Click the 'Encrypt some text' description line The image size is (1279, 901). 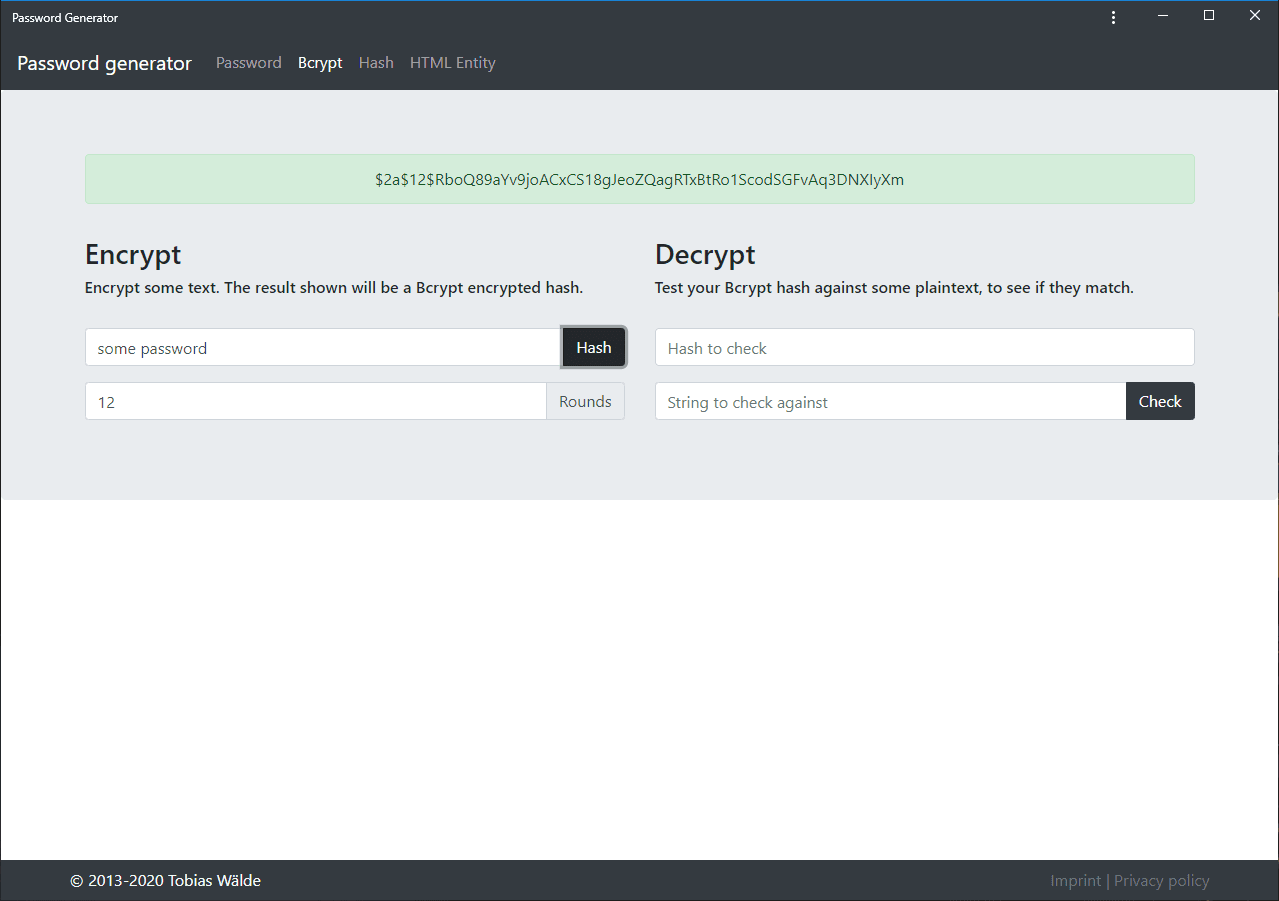click(x=334, y=288)
